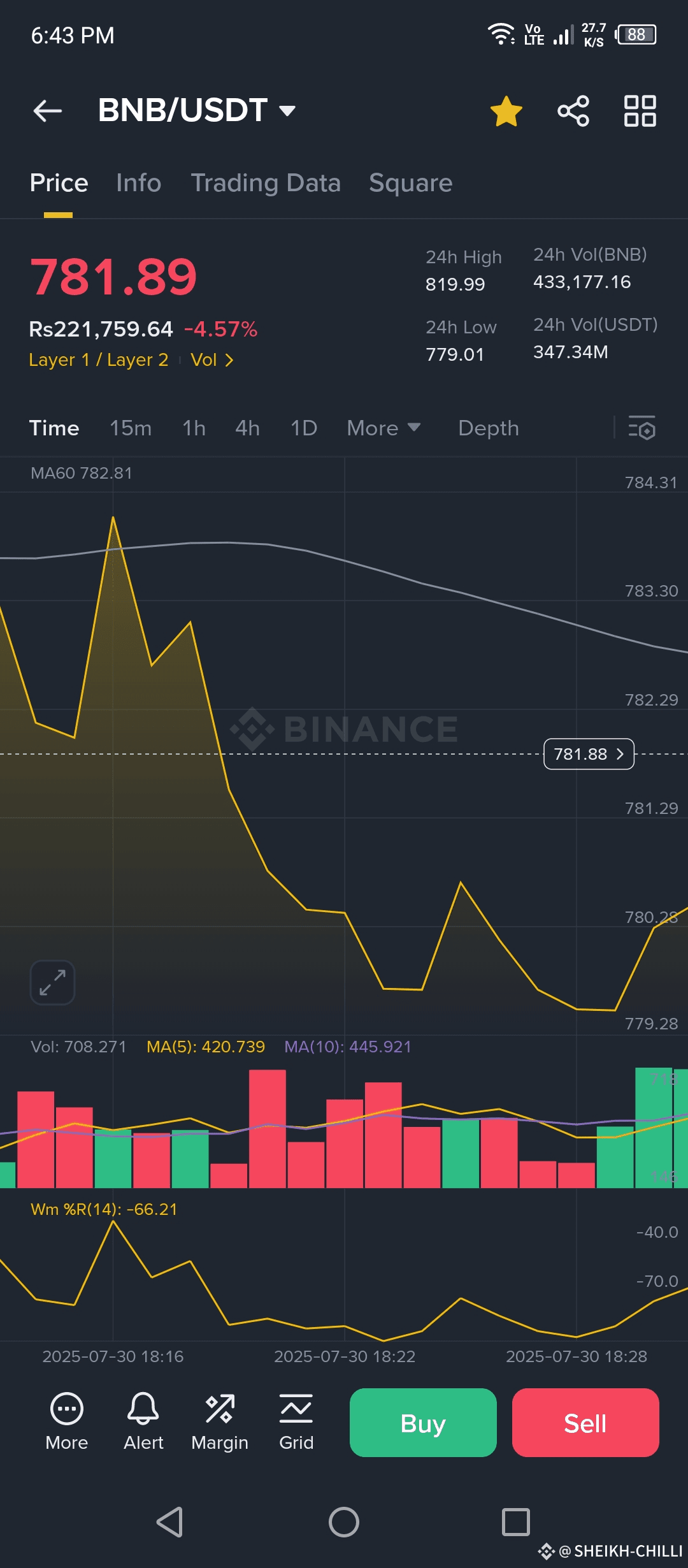688x1568 pixels.
Task: Switch to the Price tab
Action: tap(59, 183)
